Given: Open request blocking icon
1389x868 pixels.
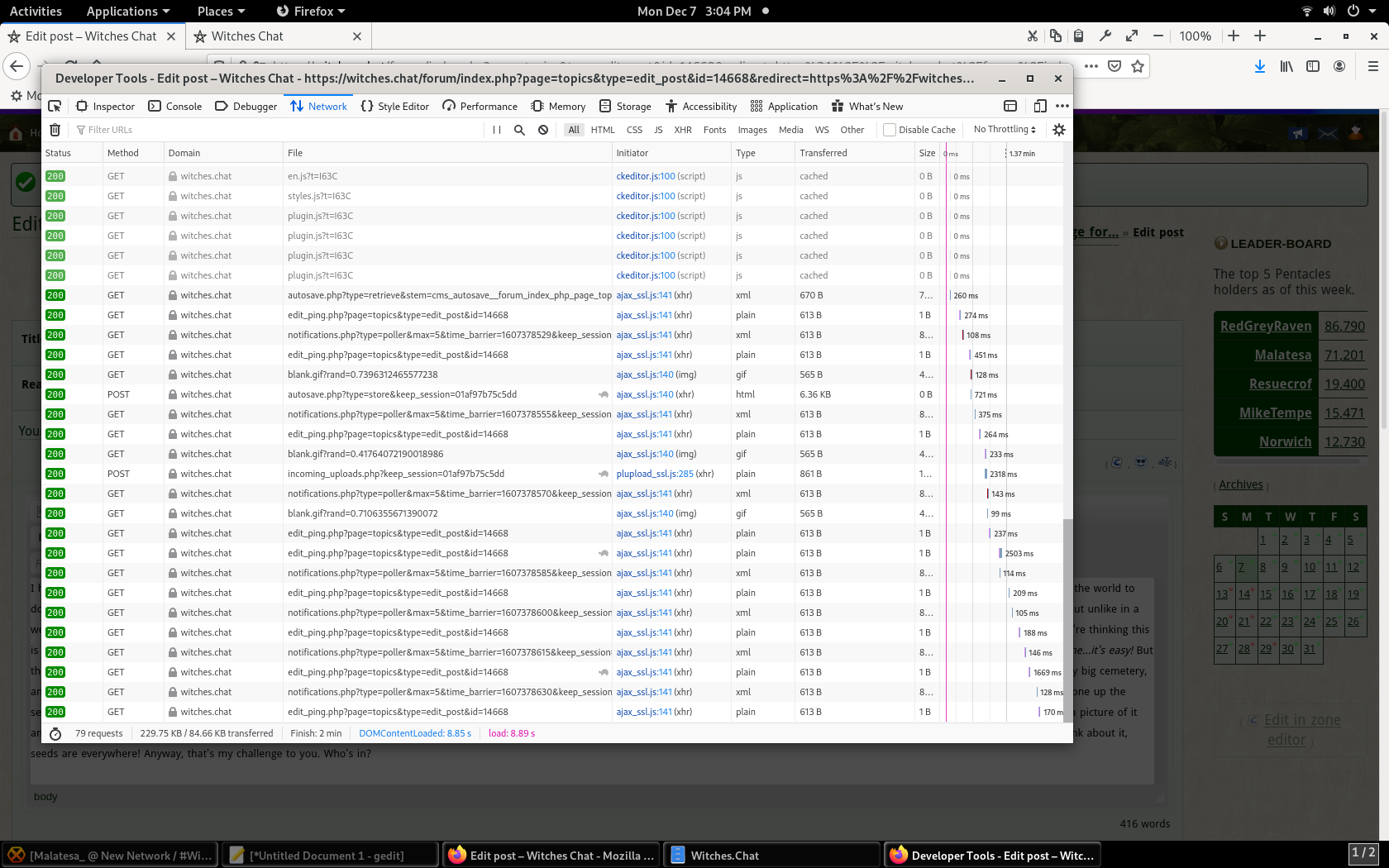Looking at the screenshot, I should 543,130.
